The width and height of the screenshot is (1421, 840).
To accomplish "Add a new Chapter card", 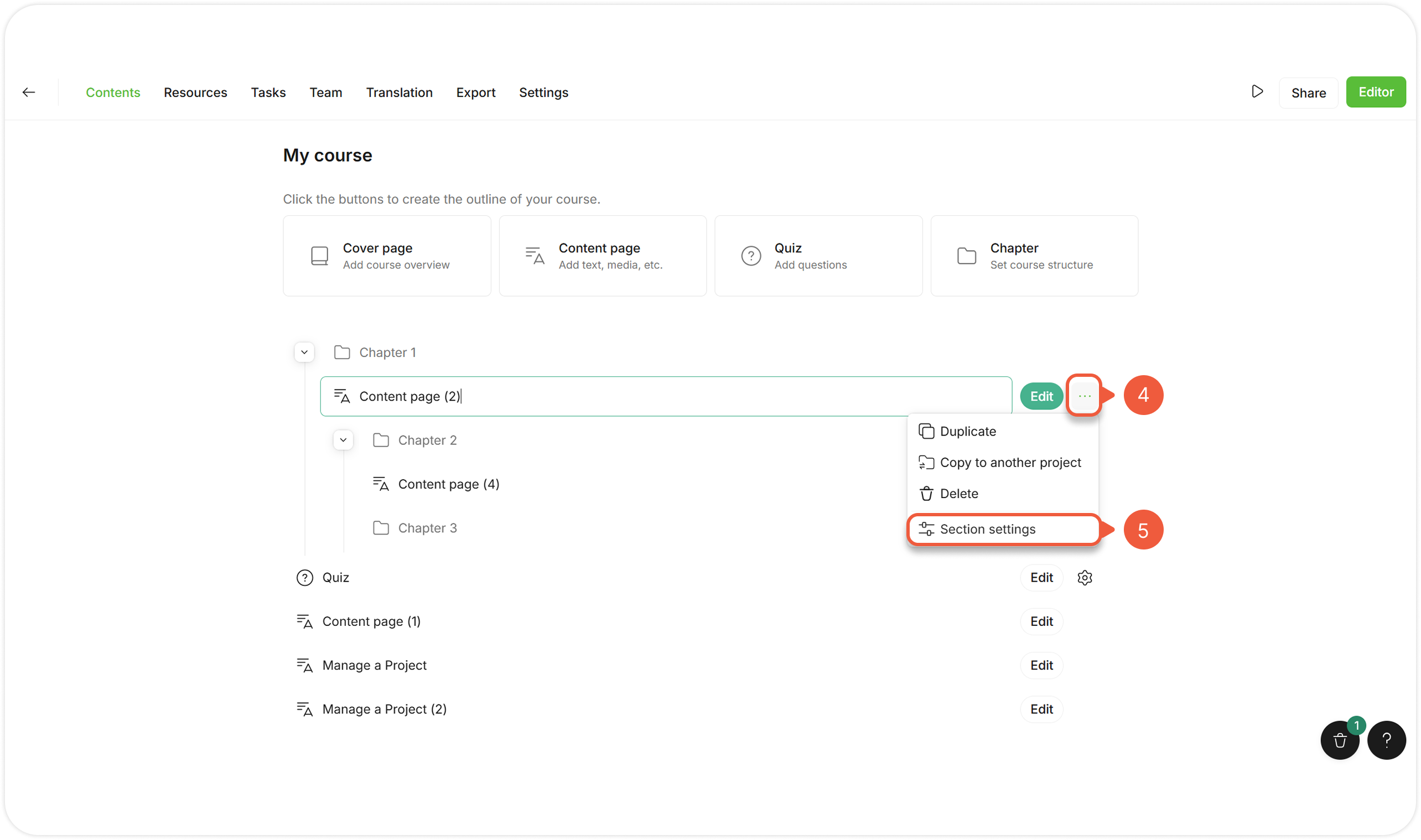I will tap(1034, 256).
